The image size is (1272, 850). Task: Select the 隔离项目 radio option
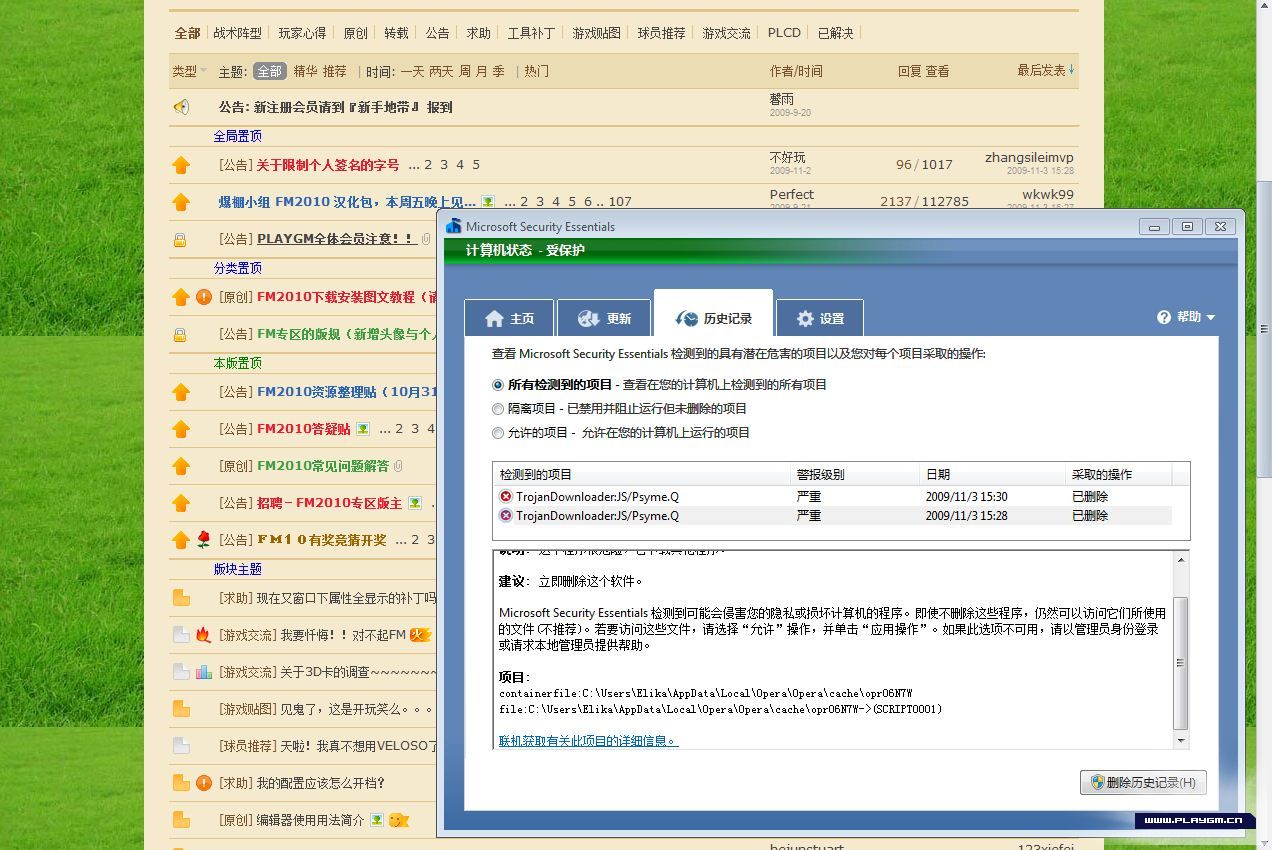coord(498,409)
